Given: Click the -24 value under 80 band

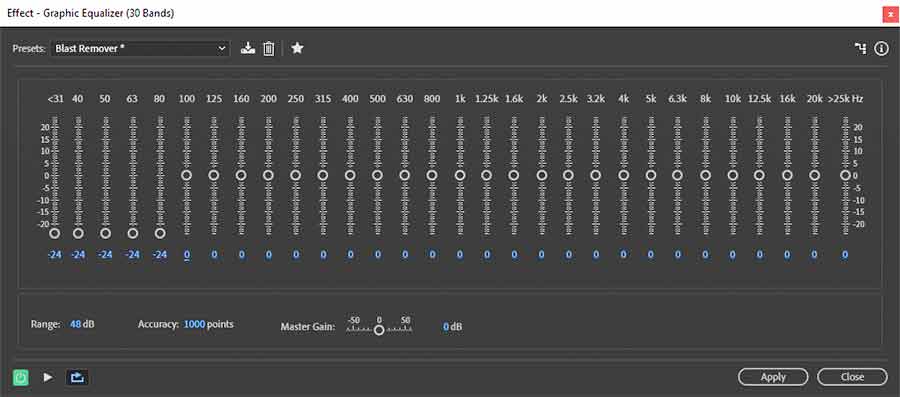Looking at the screenshot, I should click(x=160, y=255).
